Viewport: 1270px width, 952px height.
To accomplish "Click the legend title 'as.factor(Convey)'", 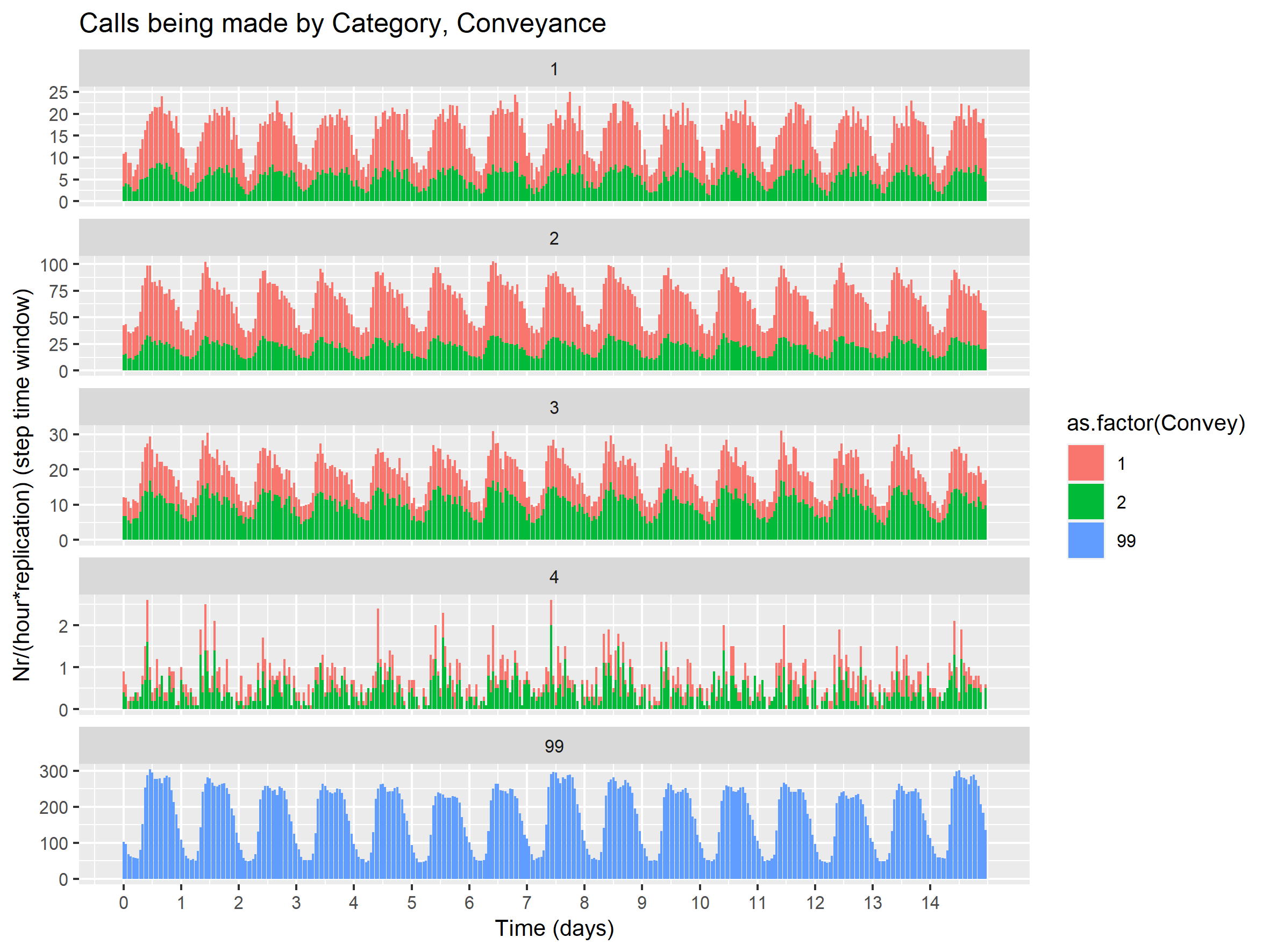I will (1155, 423).
